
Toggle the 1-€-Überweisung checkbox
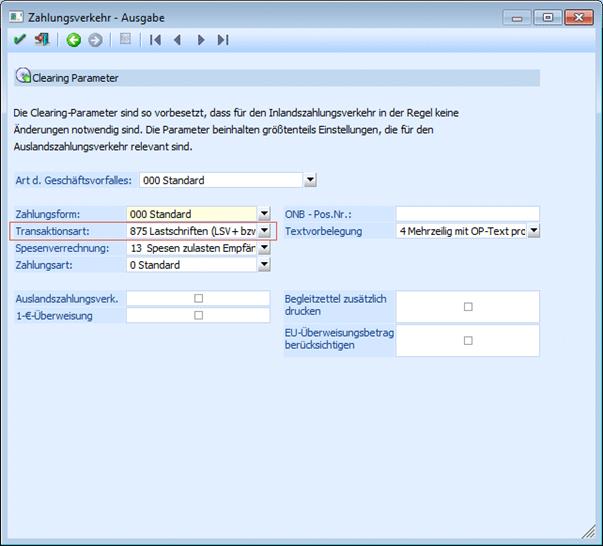click(x=198, y=315)
